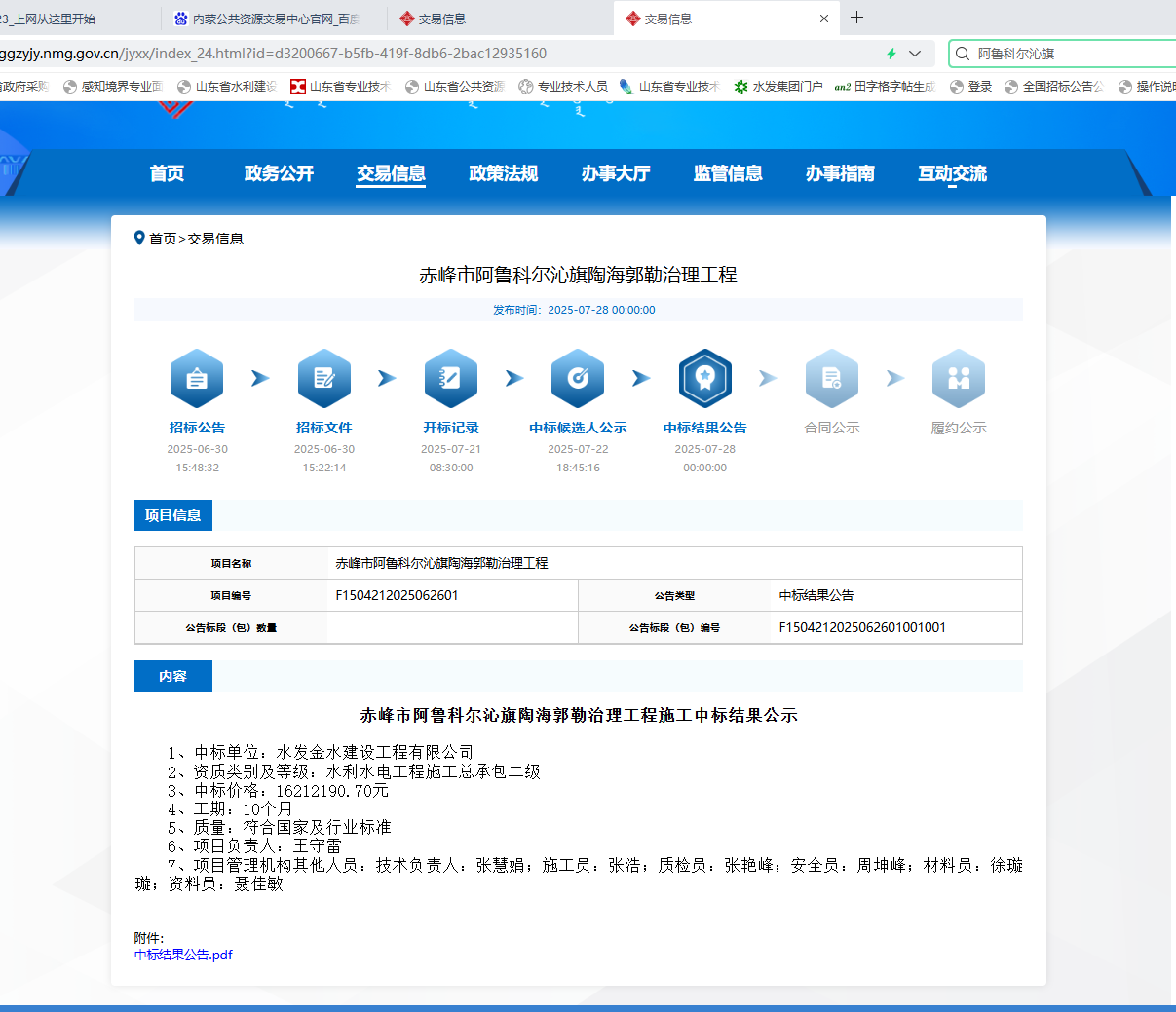The height and width of the screenshot is (1012, 1176).
Task: Open 监管信息 navigation menu item
Action: [728, 173]
